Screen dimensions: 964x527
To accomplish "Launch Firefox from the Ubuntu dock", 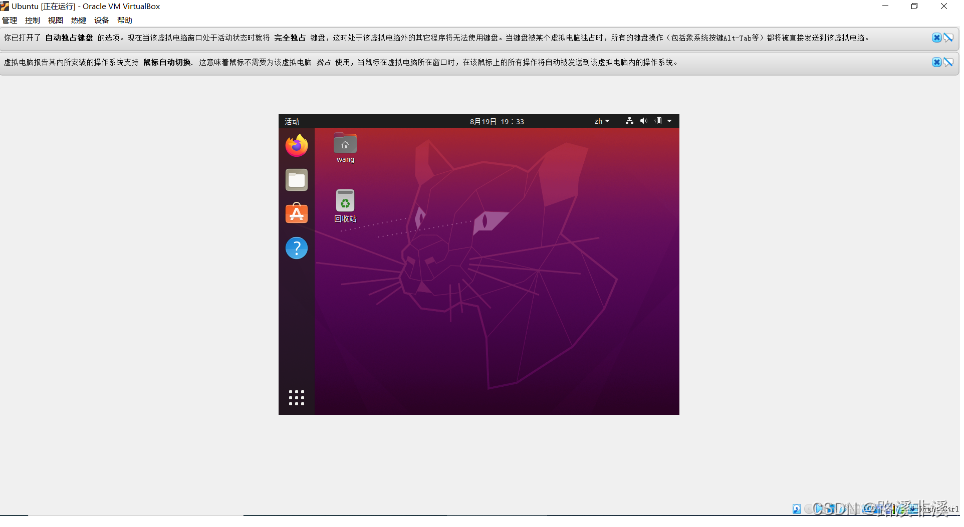I will [x=297, y=146].
